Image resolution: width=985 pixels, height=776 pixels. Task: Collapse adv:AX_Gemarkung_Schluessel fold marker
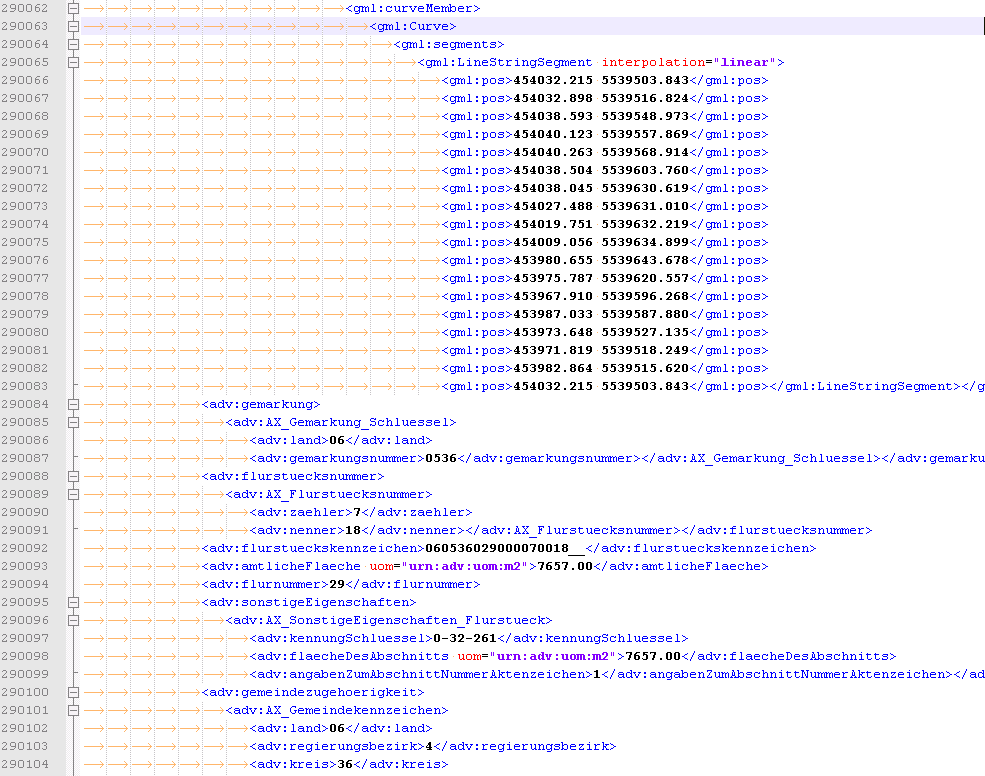coord(73,422)
